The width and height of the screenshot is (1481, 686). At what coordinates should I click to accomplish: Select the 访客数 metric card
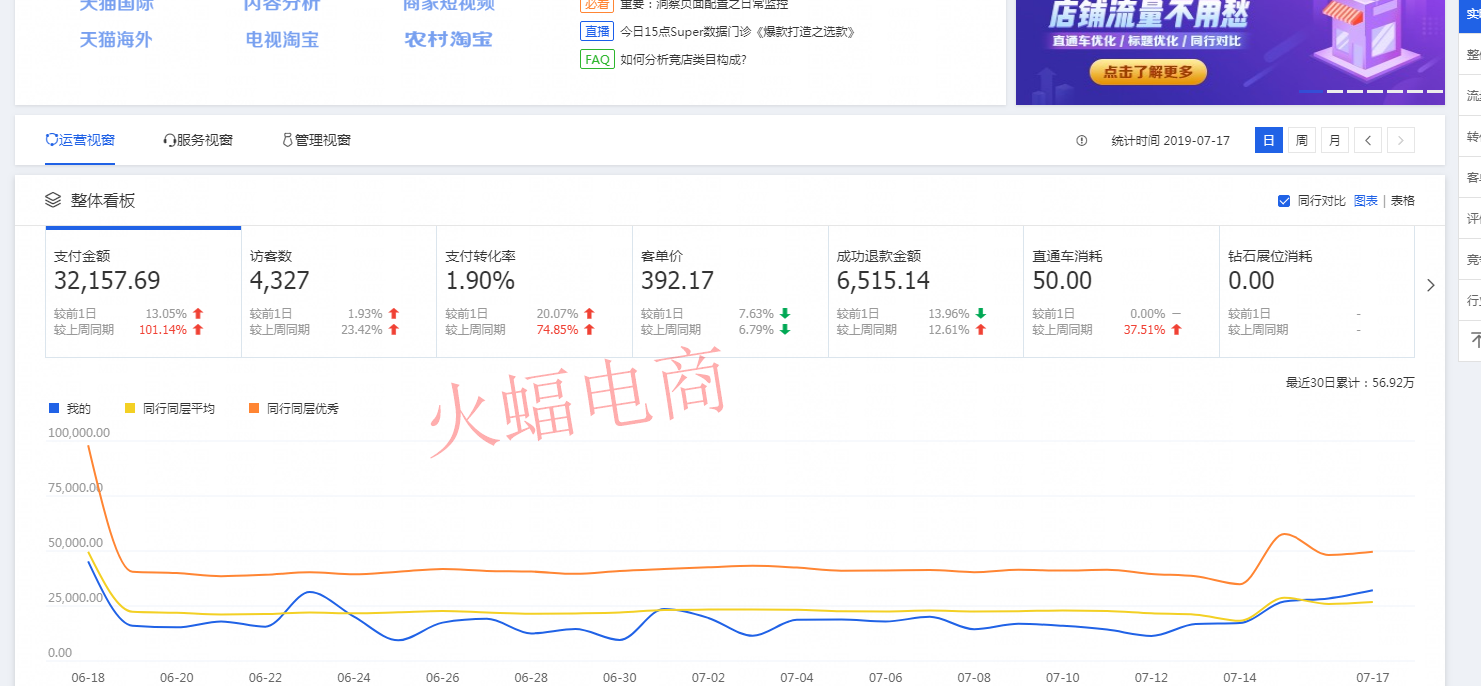point(339,292)
